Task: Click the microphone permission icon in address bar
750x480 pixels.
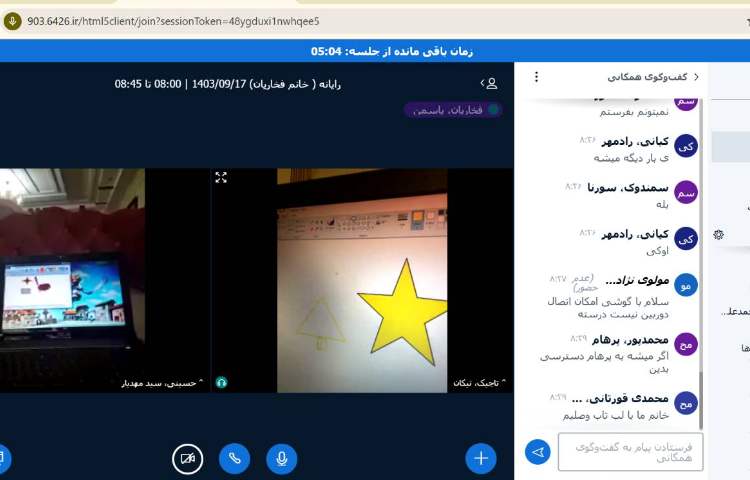Action: click(12, 22)
